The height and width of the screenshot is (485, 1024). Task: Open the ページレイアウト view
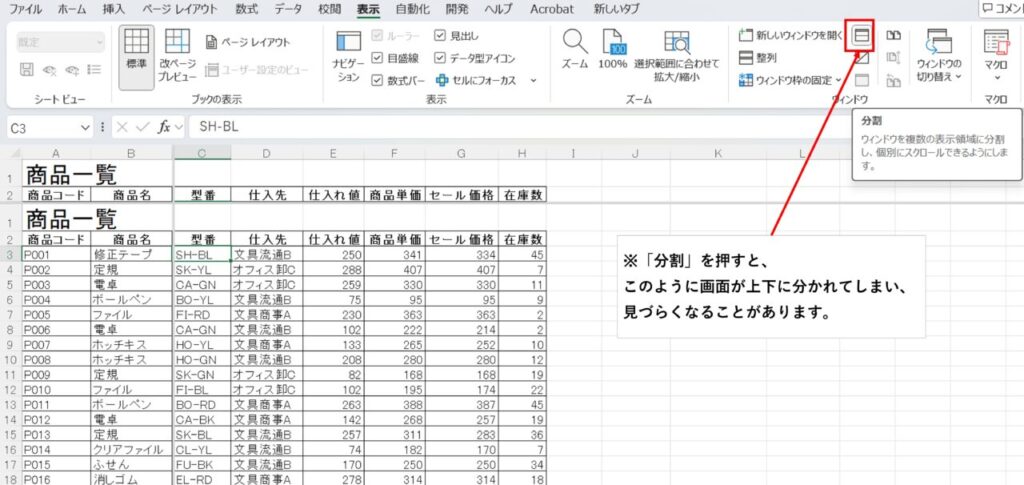click(248, 42)
